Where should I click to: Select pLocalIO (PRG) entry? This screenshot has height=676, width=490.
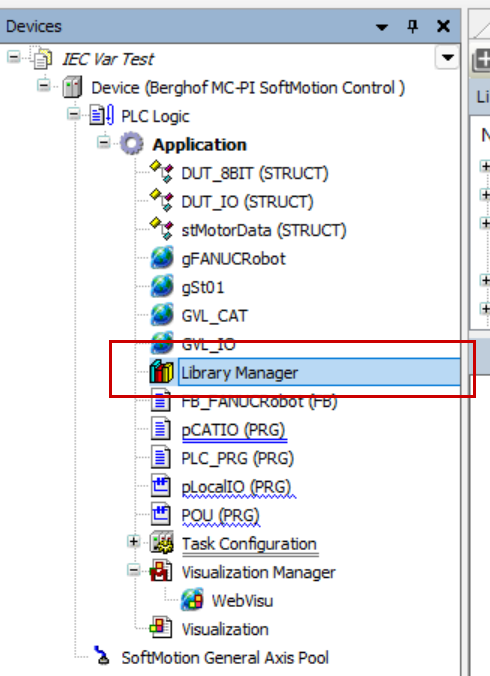236,487
